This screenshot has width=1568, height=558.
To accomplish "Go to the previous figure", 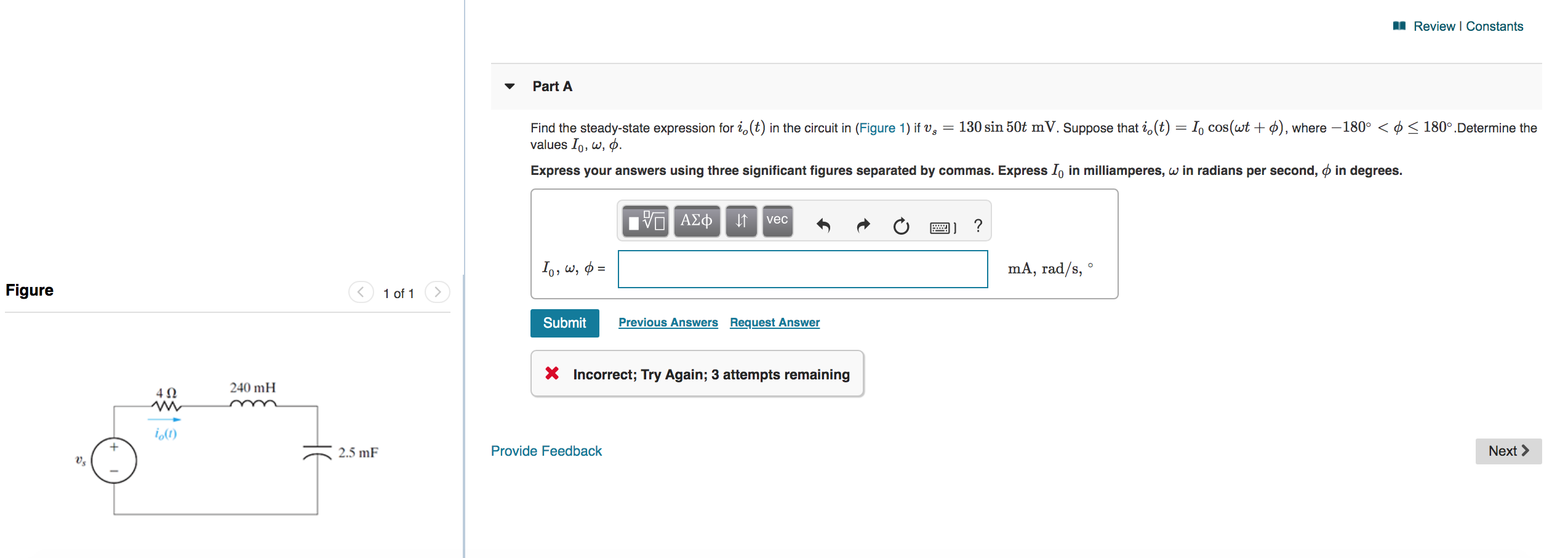I will pos(360,293).
